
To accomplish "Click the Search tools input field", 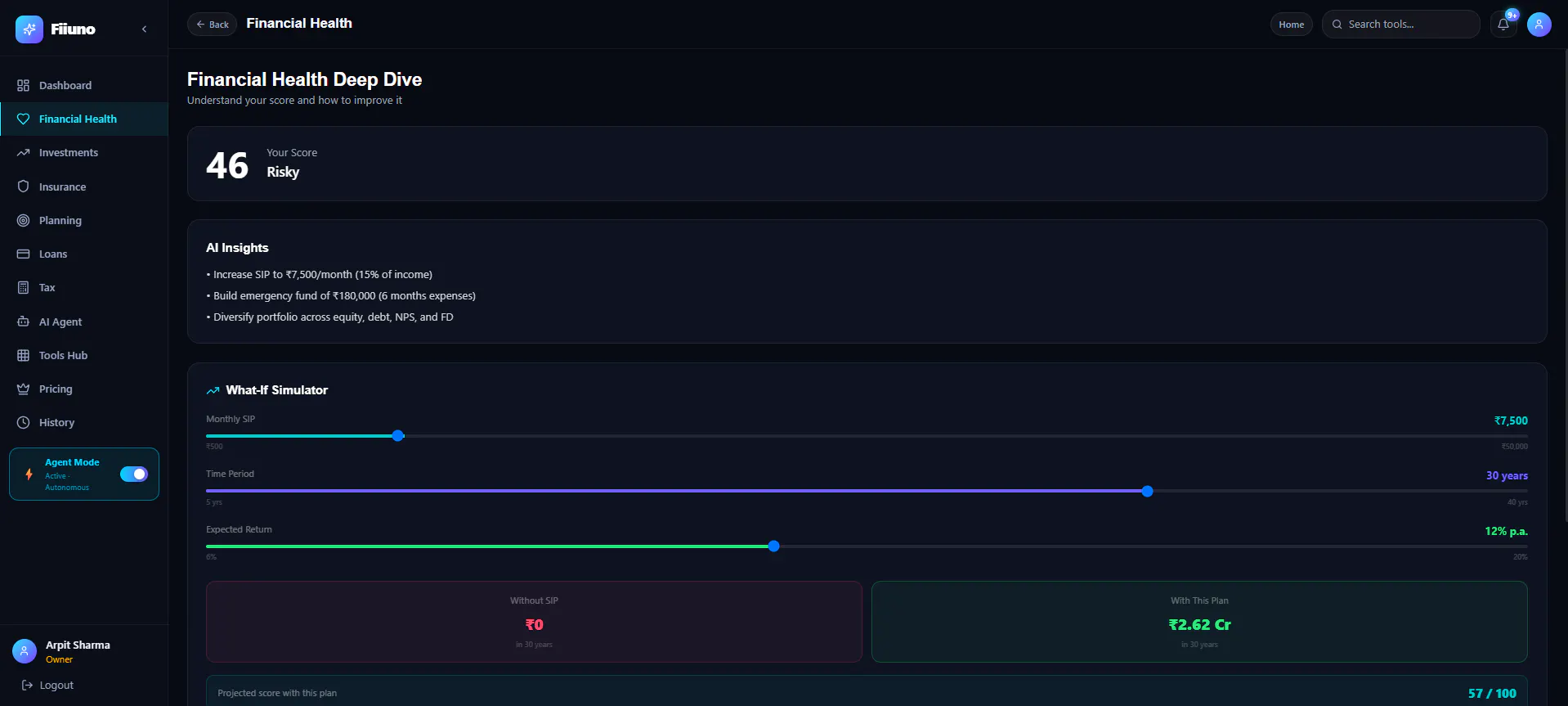I will (1401, 25).
